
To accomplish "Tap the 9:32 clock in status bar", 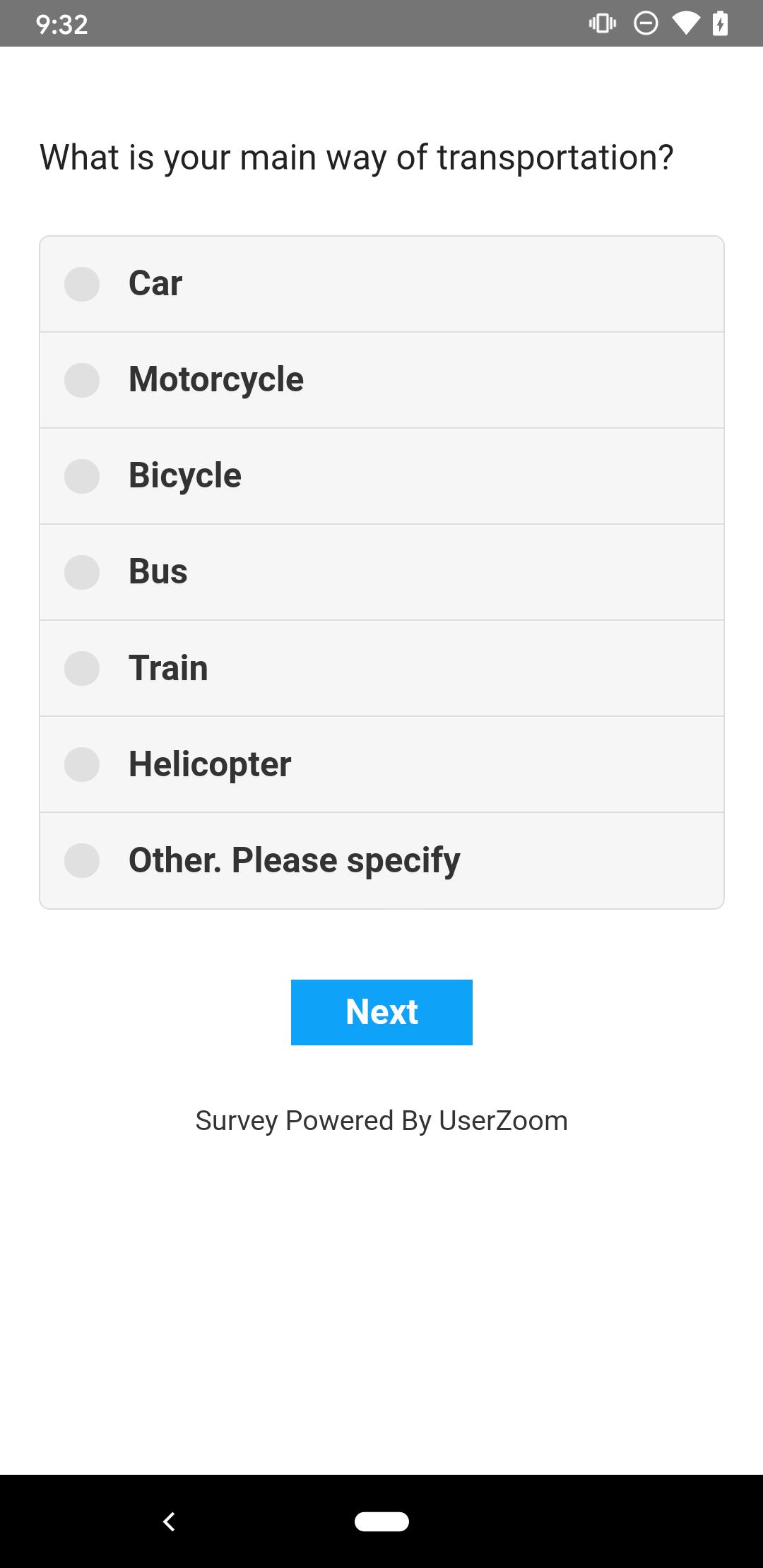I will point(62,25).
